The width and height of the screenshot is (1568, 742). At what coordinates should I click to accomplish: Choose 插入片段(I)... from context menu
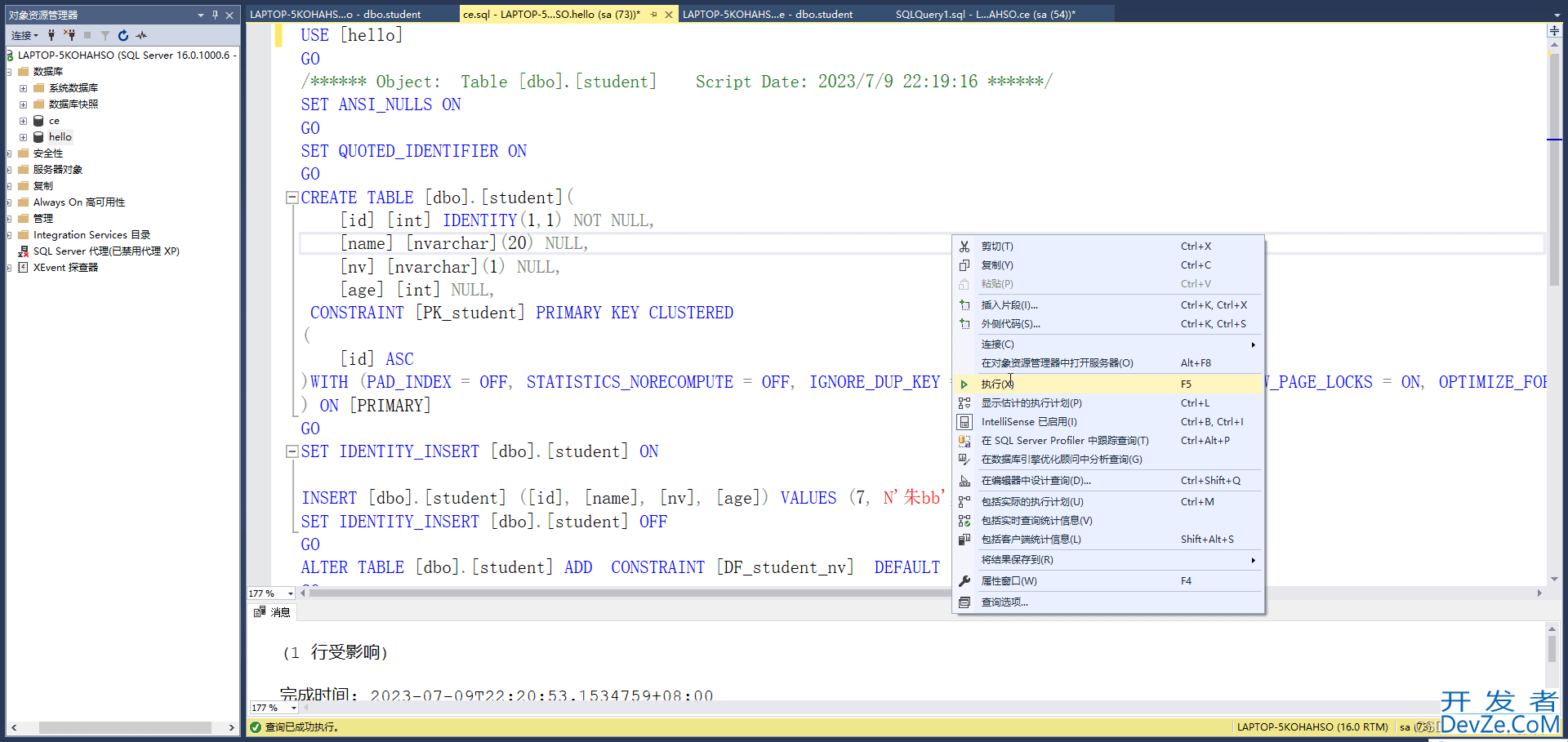pyautogui.click(x=1109, y=305)
